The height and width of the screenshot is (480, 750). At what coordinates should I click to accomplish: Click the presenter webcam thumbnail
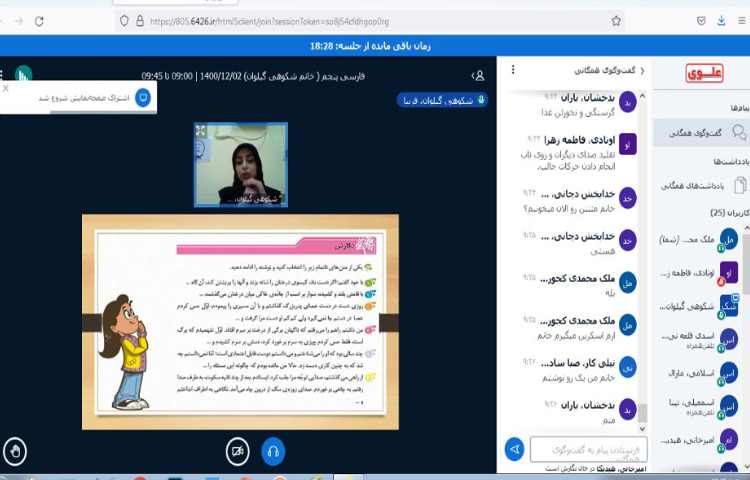pos(241,164)
